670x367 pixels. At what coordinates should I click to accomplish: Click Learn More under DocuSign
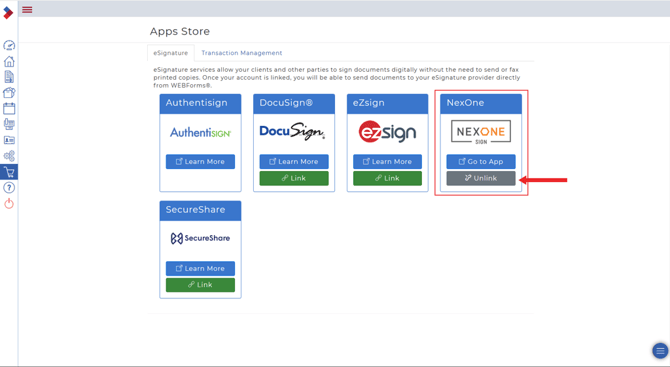click(294, 161)
